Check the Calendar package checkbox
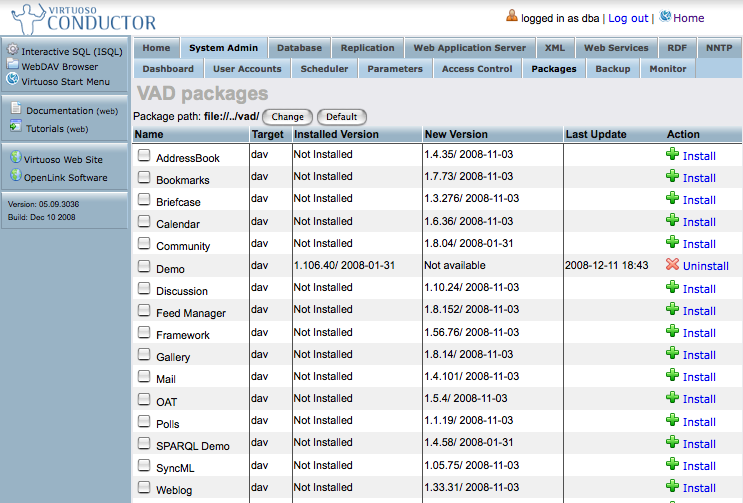Viewport: 743px width, 503px height. tap(144, 221)
